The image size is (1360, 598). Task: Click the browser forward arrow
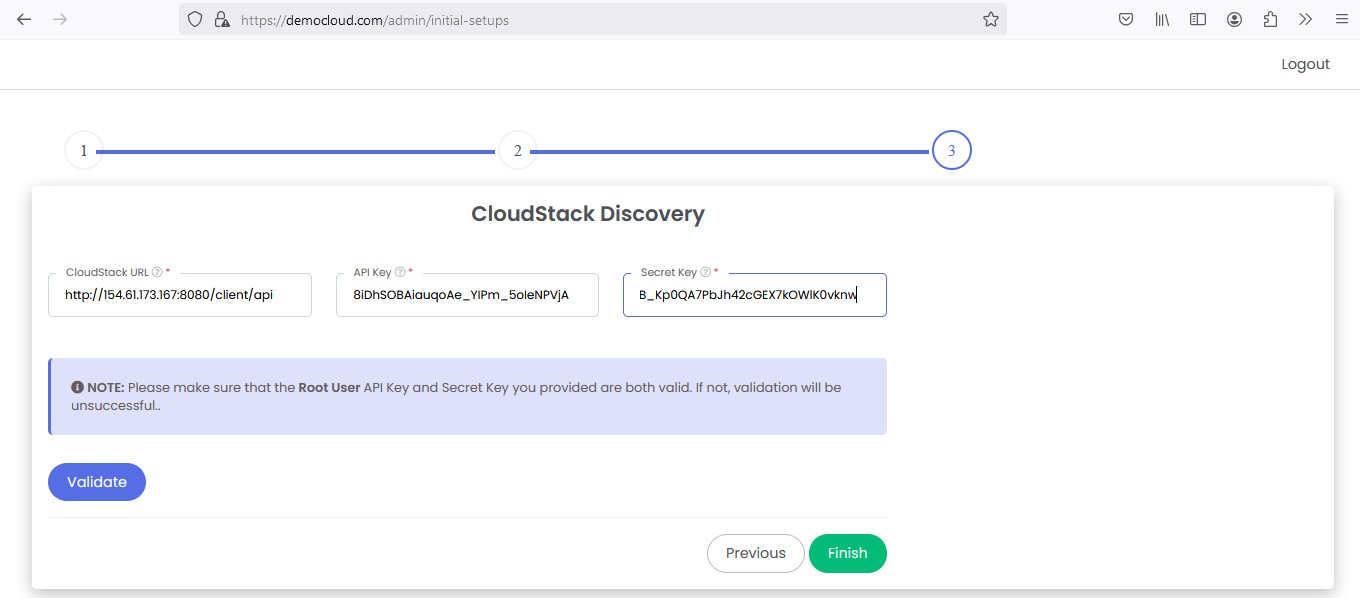(x=59, y=19)
